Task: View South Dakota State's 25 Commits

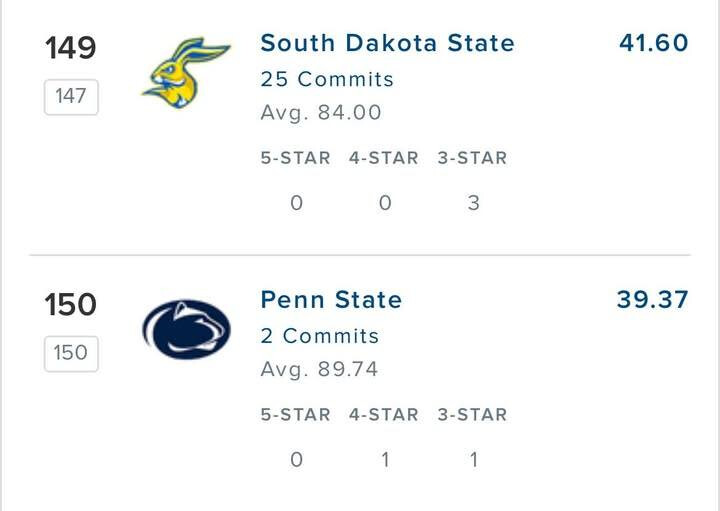Action: click(327, 79)
